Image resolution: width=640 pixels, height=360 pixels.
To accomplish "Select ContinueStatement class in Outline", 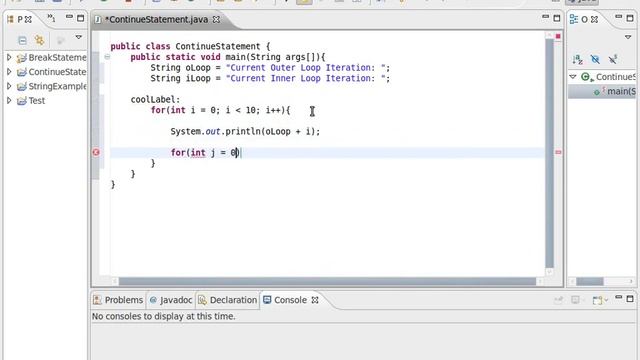I will 608,77.
